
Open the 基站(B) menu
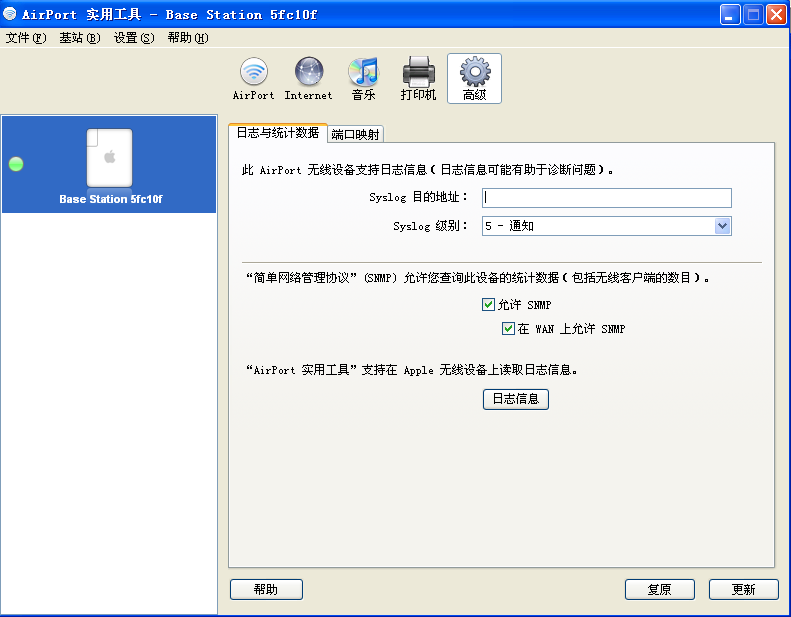tap(80, 38)
